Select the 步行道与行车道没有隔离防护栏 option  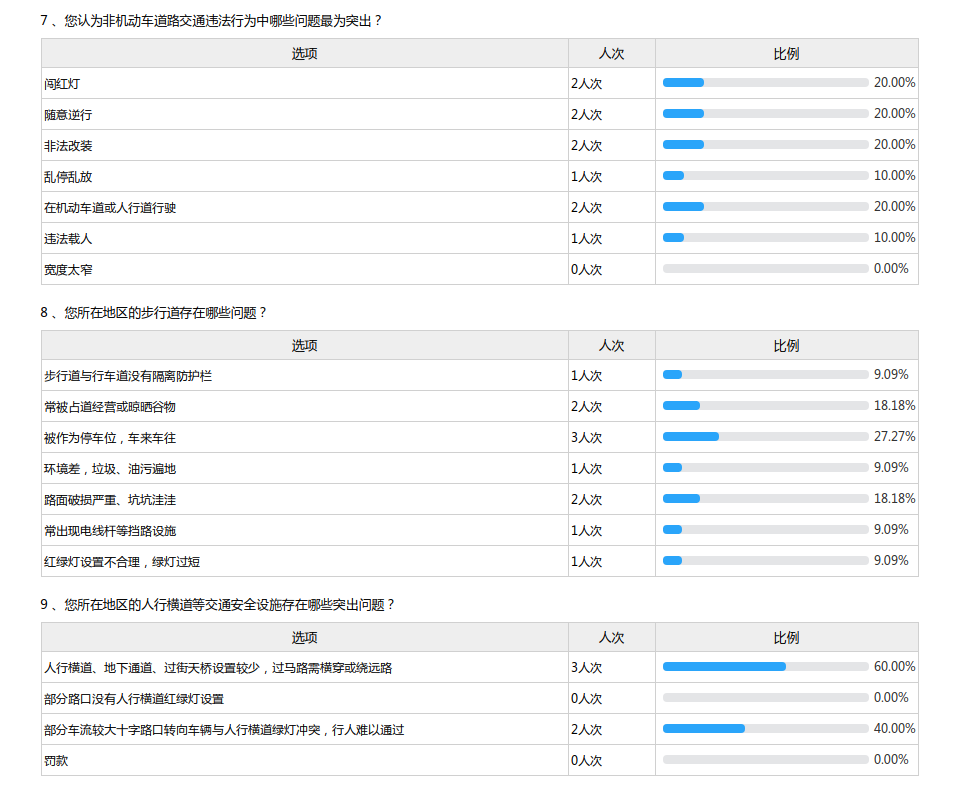[128, 376]
